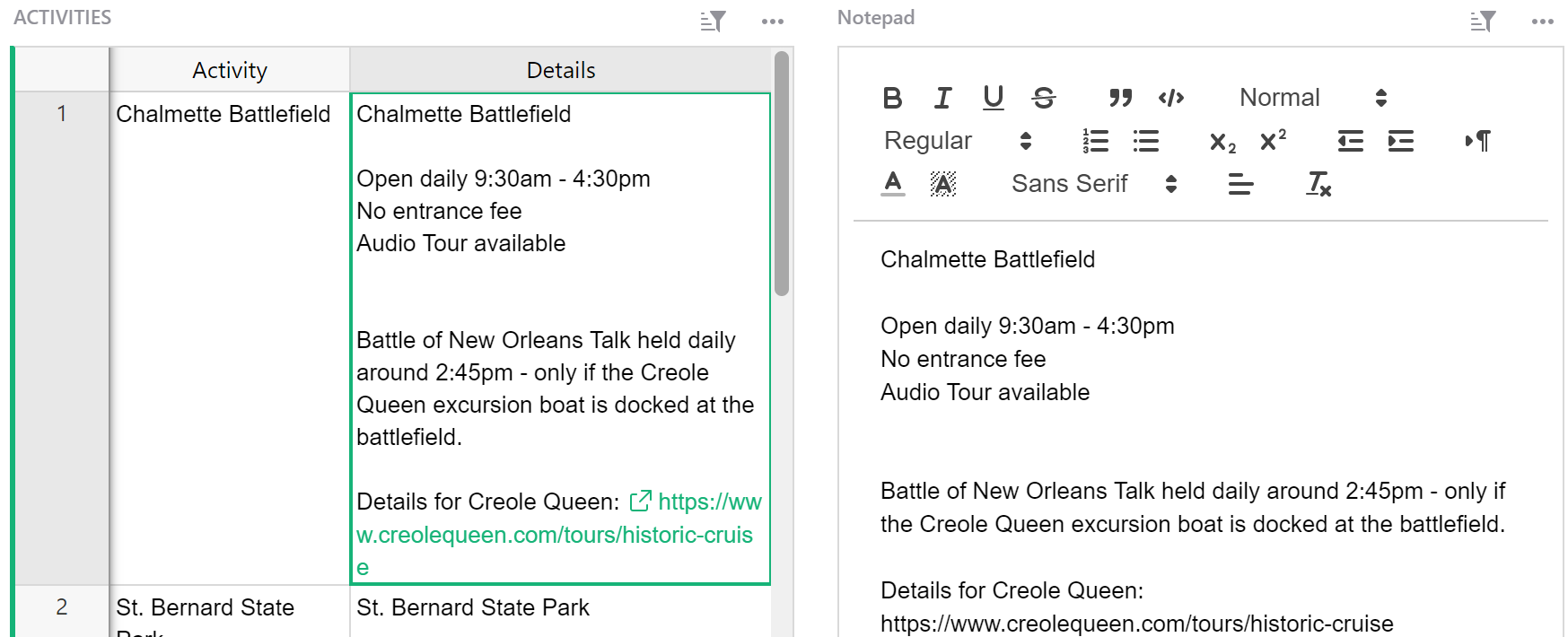1568x637 pixels.
Task: Insert a code block
Action: (1170, 98)
